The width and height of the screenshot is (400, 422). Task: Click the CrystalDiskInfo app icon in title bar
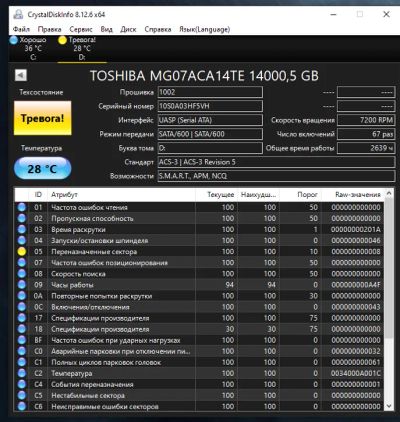18,14
